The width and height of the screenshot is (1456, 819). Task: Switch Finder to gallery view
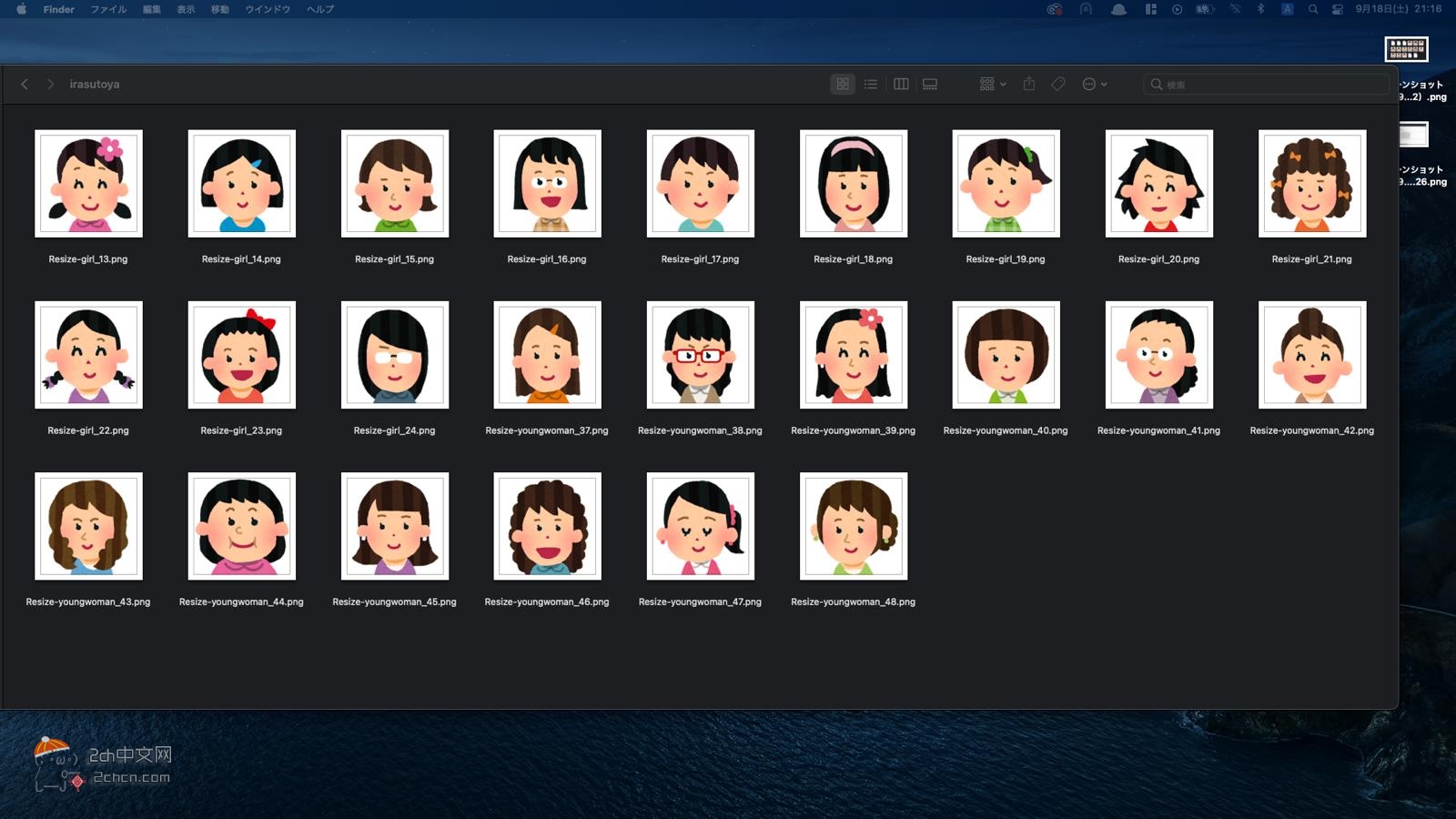[930, 84]
